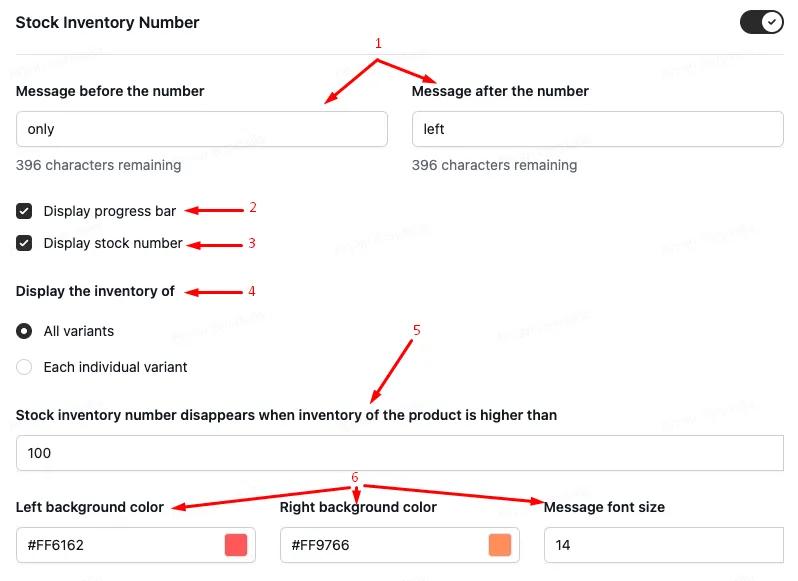Open the red Left background color swatch
798x581 pixels.
coord(236,545)
